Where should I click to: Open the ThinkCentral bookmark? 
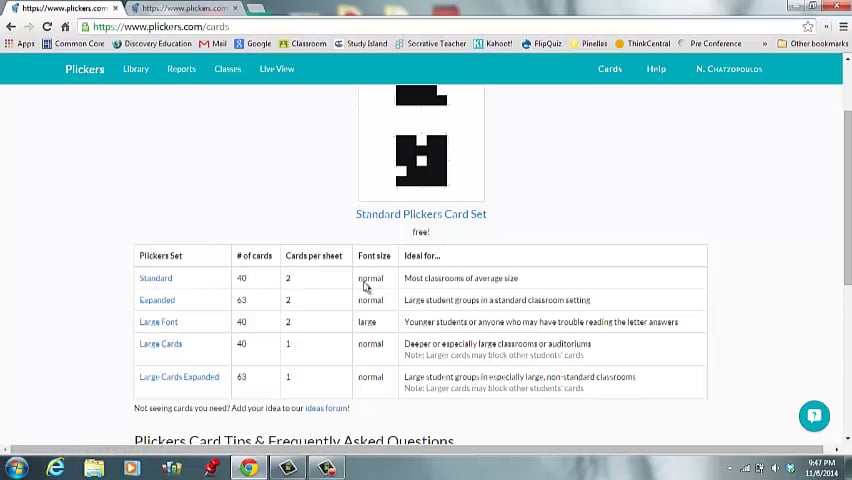coord(643,43)
